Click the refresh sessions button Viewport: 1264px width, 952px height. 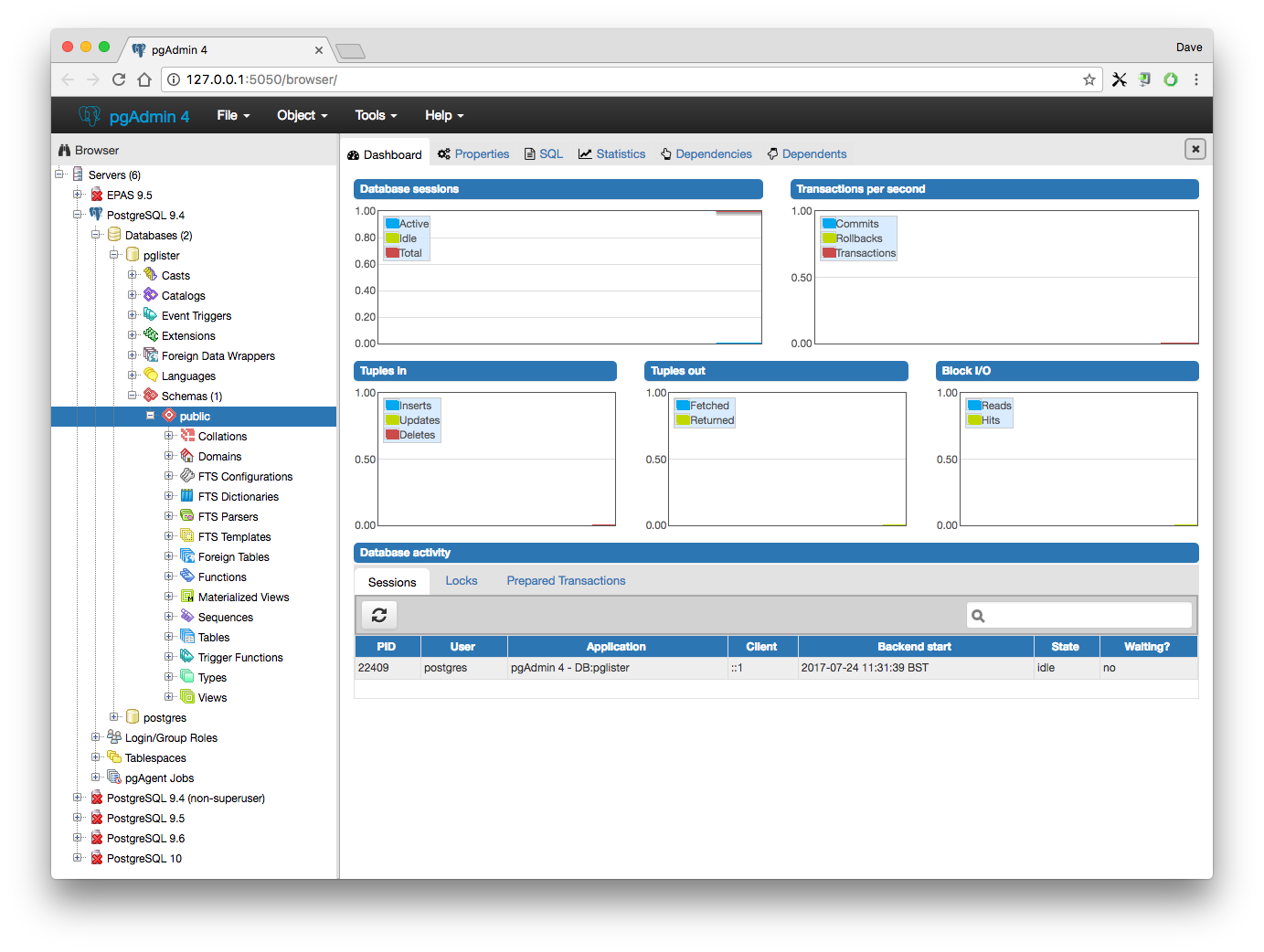click(x=379, y=616)
